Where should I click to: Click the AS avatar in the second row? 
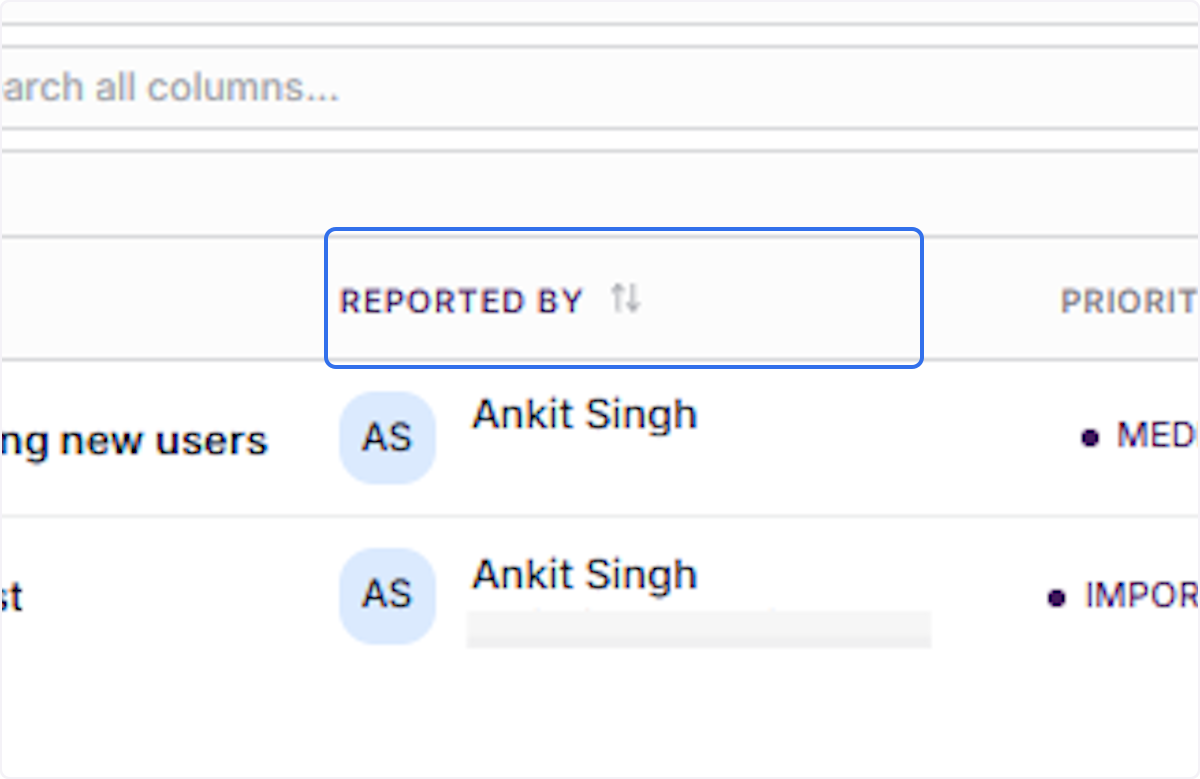point(387,595)
